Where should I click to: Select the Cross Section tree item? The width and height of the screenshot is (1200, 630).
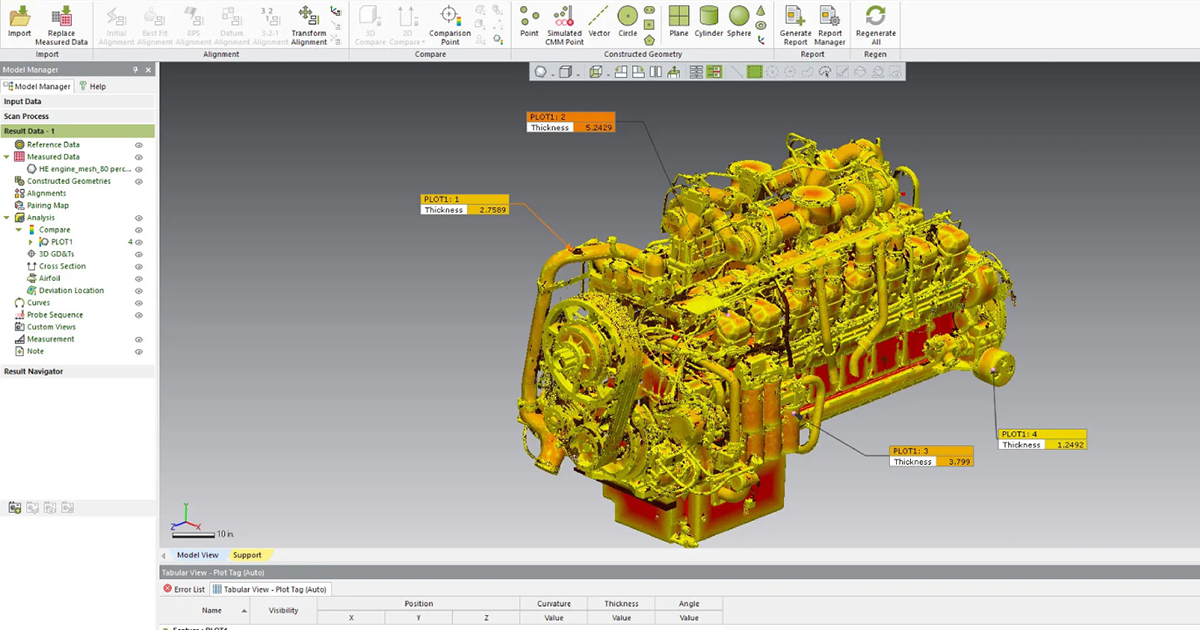(x=62, y=266)
